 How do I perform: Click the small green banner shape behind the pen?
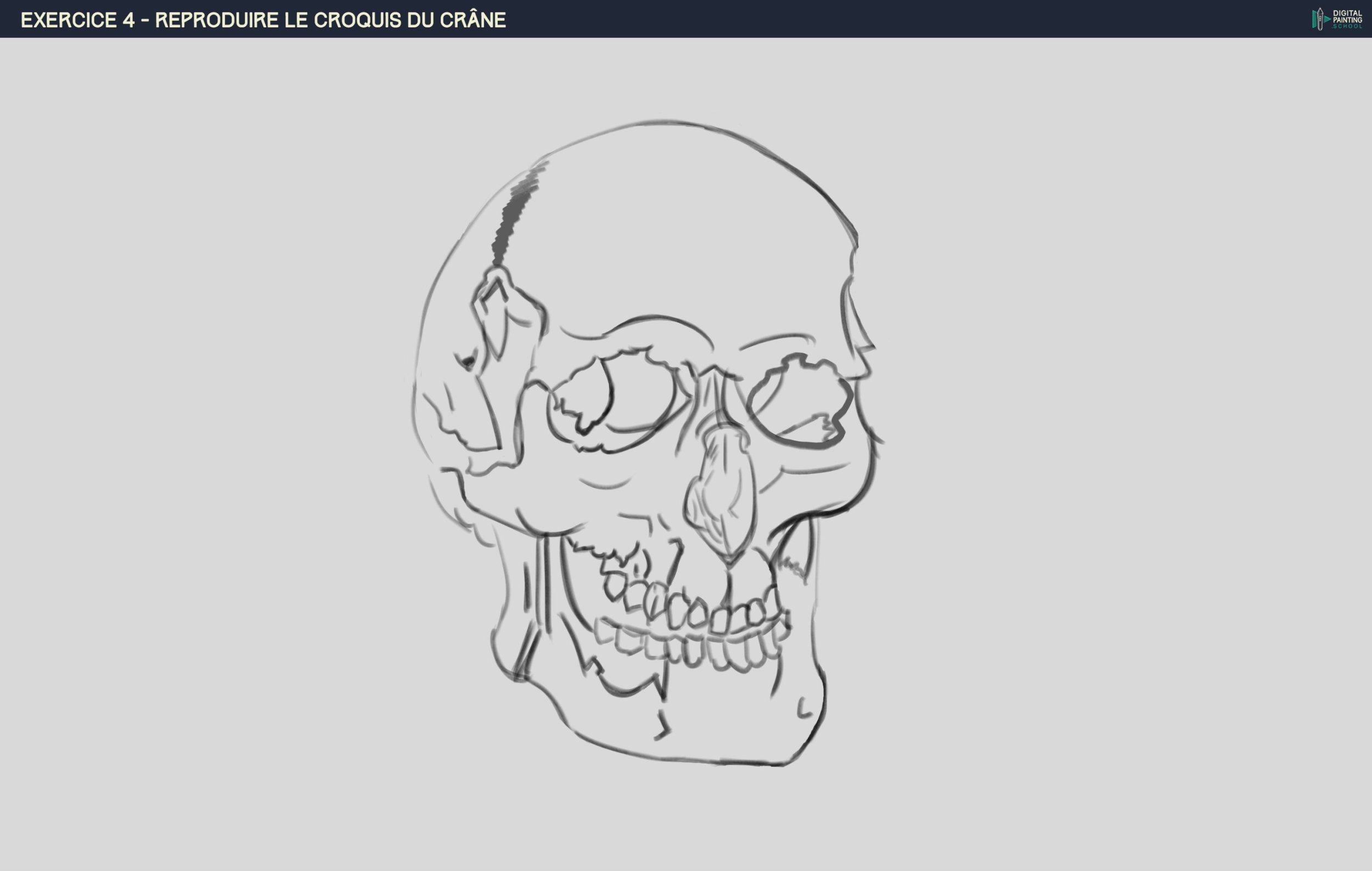point(1314,18)
